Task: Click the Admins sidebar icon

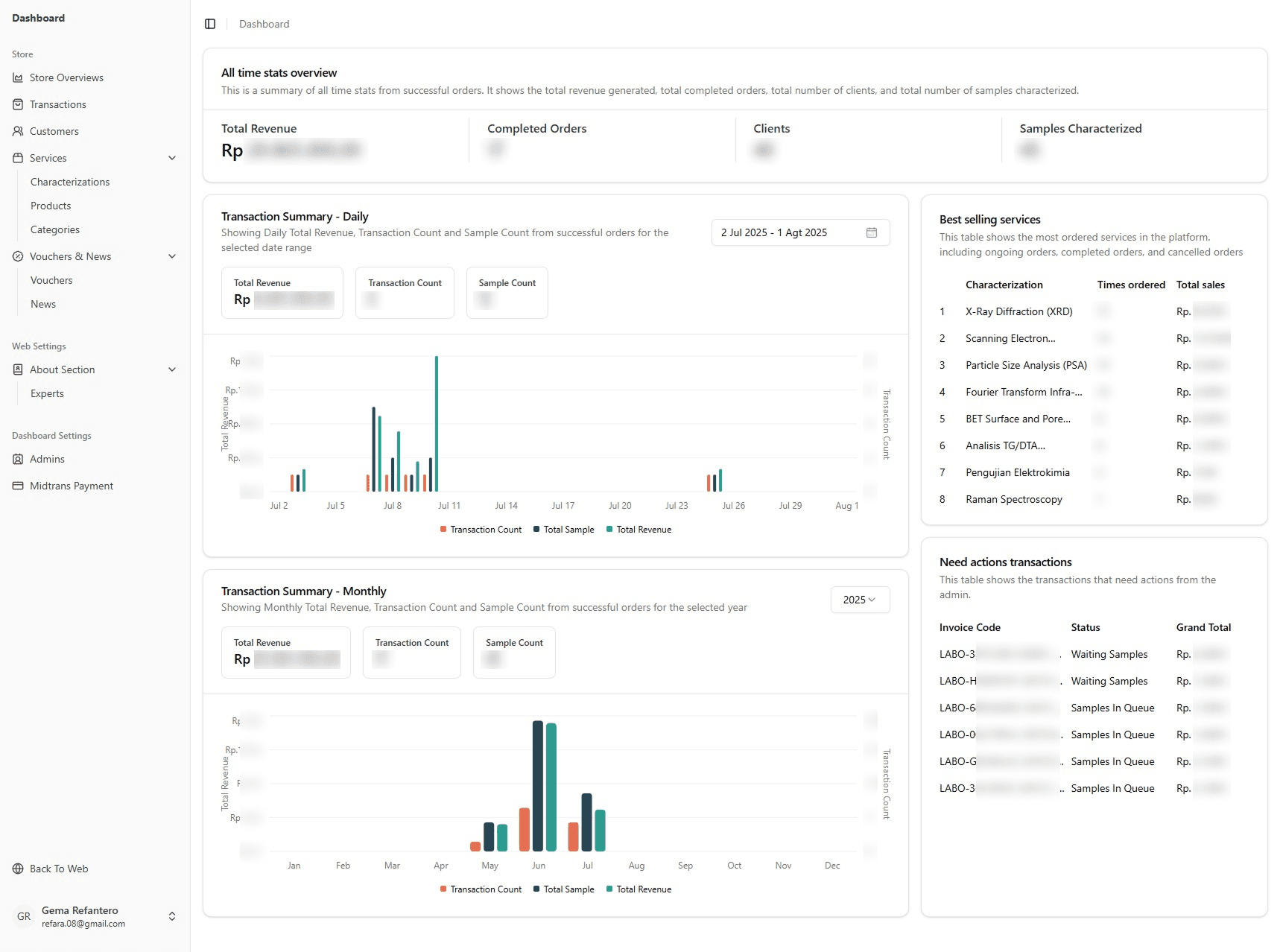Action: 18,459
